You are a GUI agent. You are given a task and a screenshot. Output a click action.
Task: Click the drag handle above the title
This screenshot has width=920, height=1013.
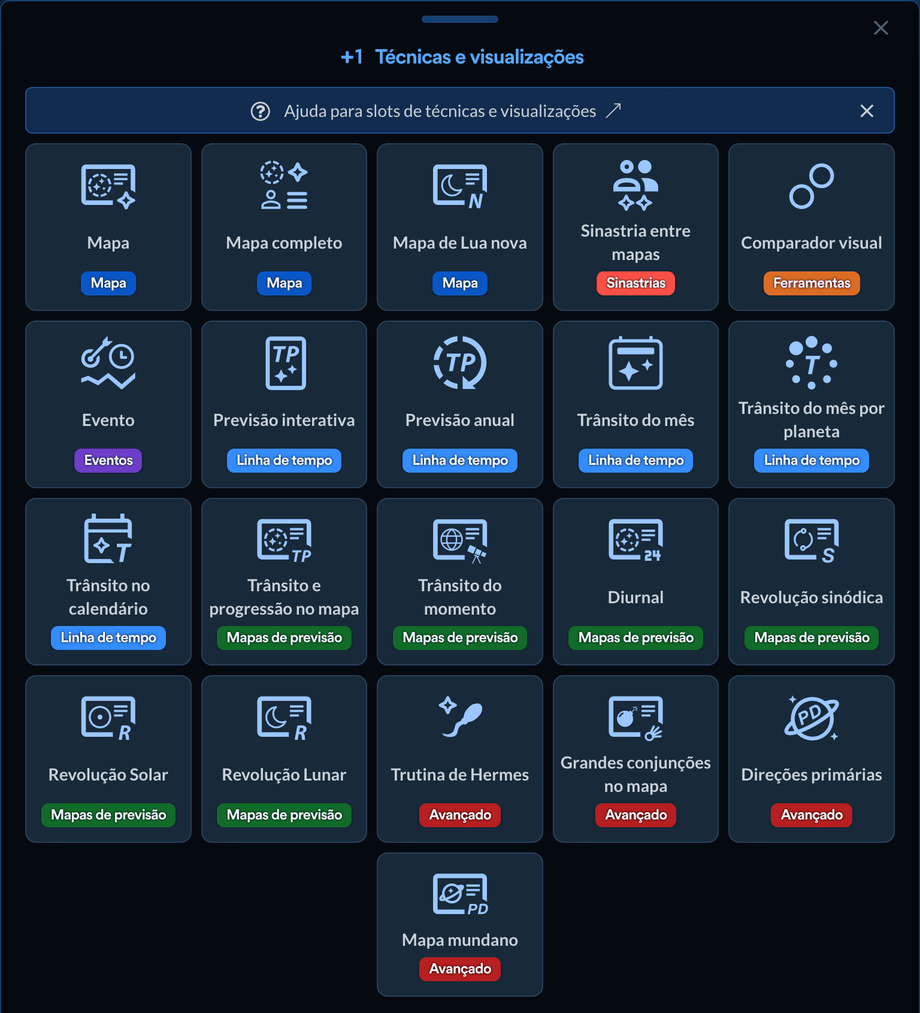(x=460, y=19)
